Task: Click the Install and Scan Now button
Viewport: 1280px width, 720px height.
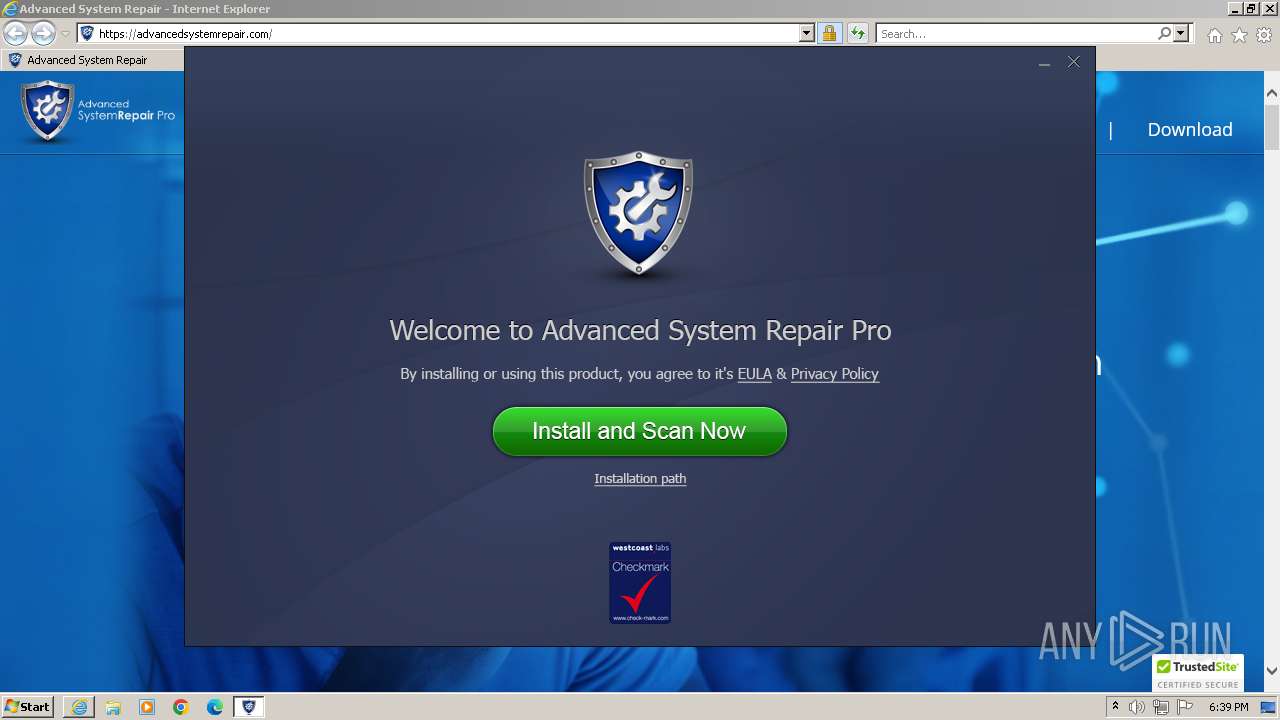Action: (x=640, y=431)
